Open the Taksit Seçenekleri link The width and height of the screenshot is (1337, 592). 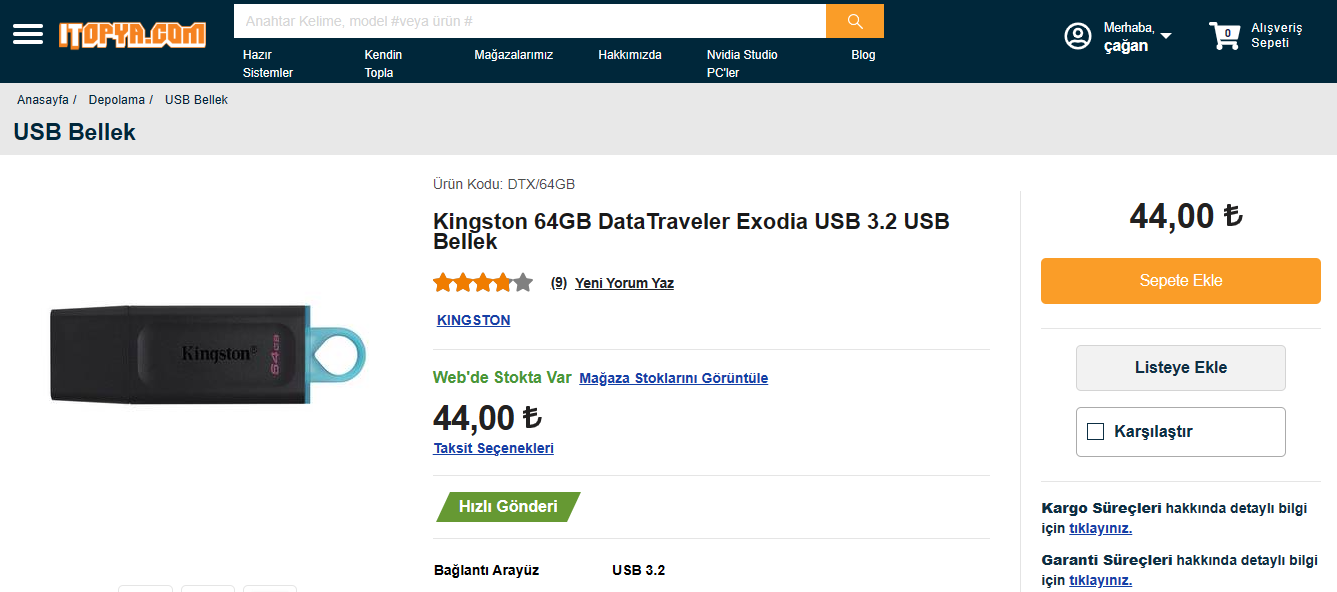tap(493, 448)
